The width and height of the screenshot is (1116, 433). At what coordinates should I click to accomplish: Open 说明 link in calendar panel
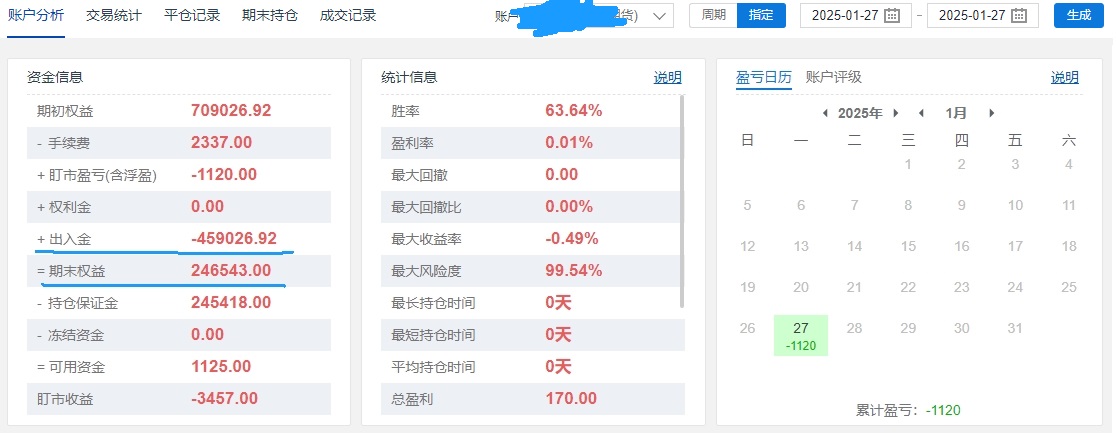point(1065,78)
